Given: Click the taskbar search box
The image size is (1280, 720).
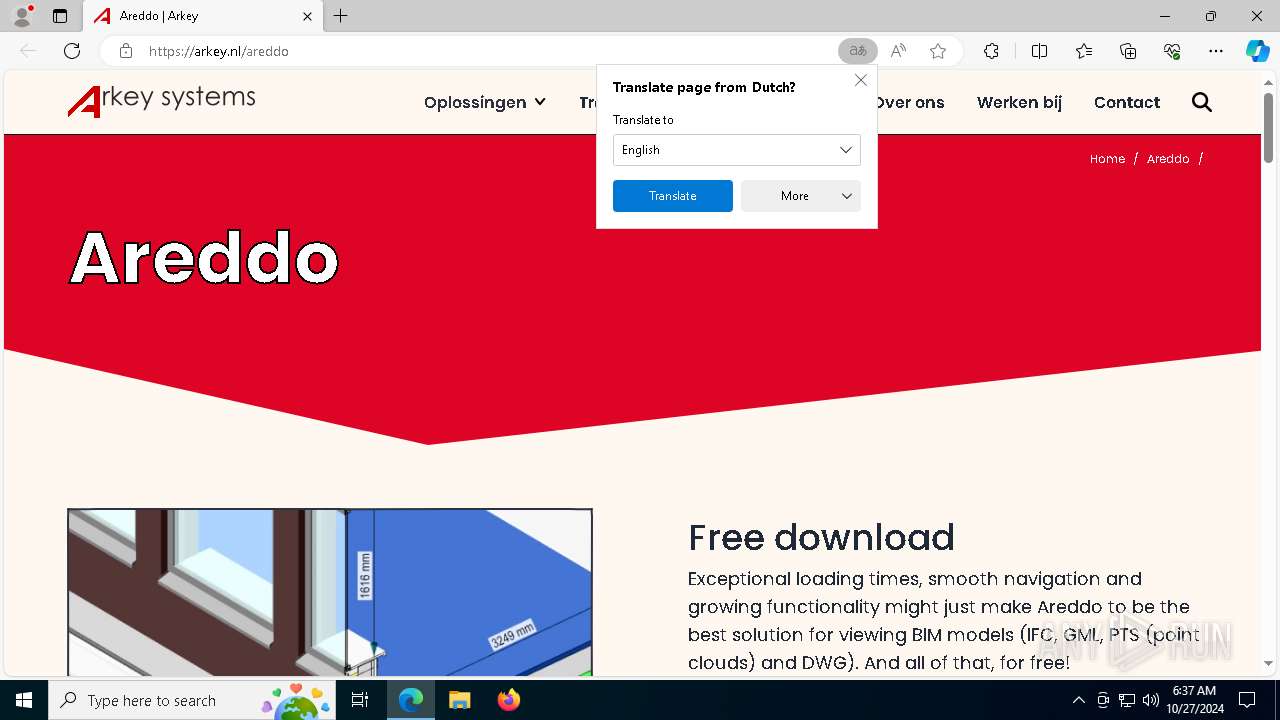Looking at the screenshot, I should [x=192, y=700].
